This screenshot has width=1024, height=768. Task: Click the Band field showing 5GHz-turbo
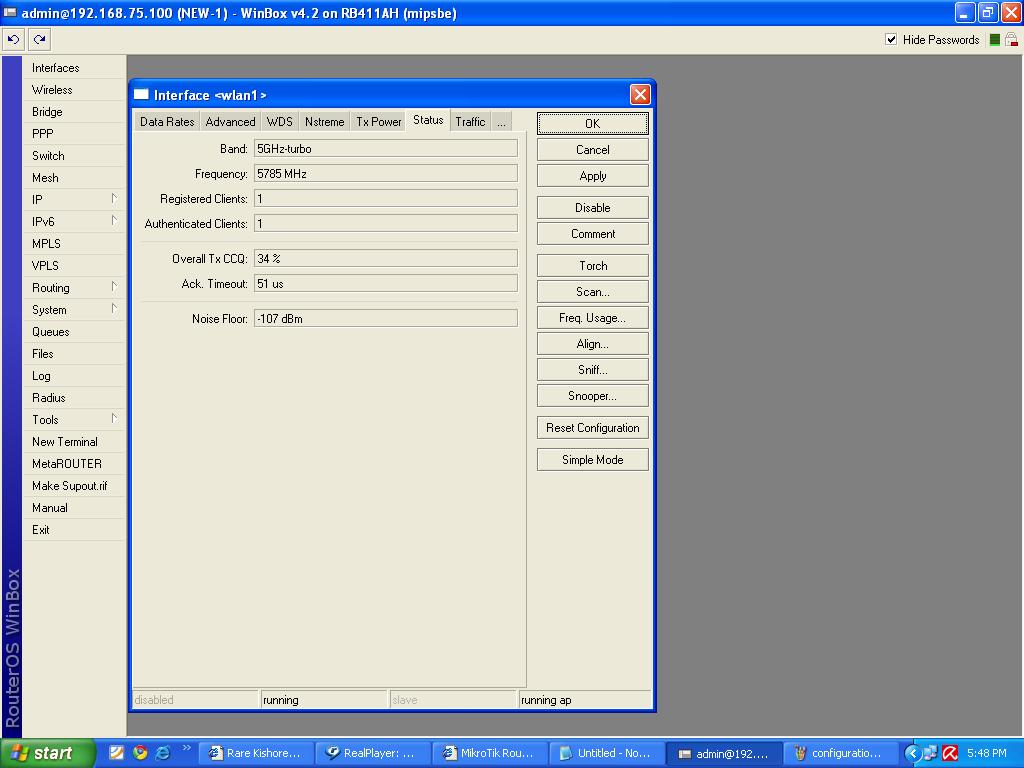point(385,148)
